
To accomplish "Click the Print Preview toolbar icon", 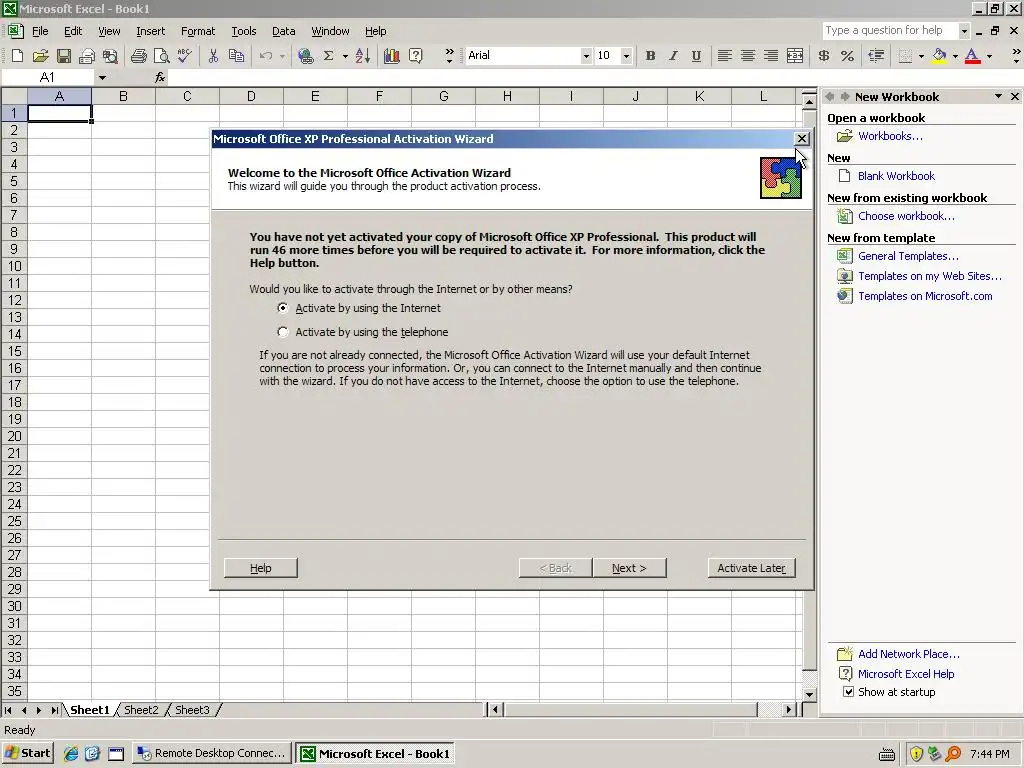I will (x=161, y=56).
